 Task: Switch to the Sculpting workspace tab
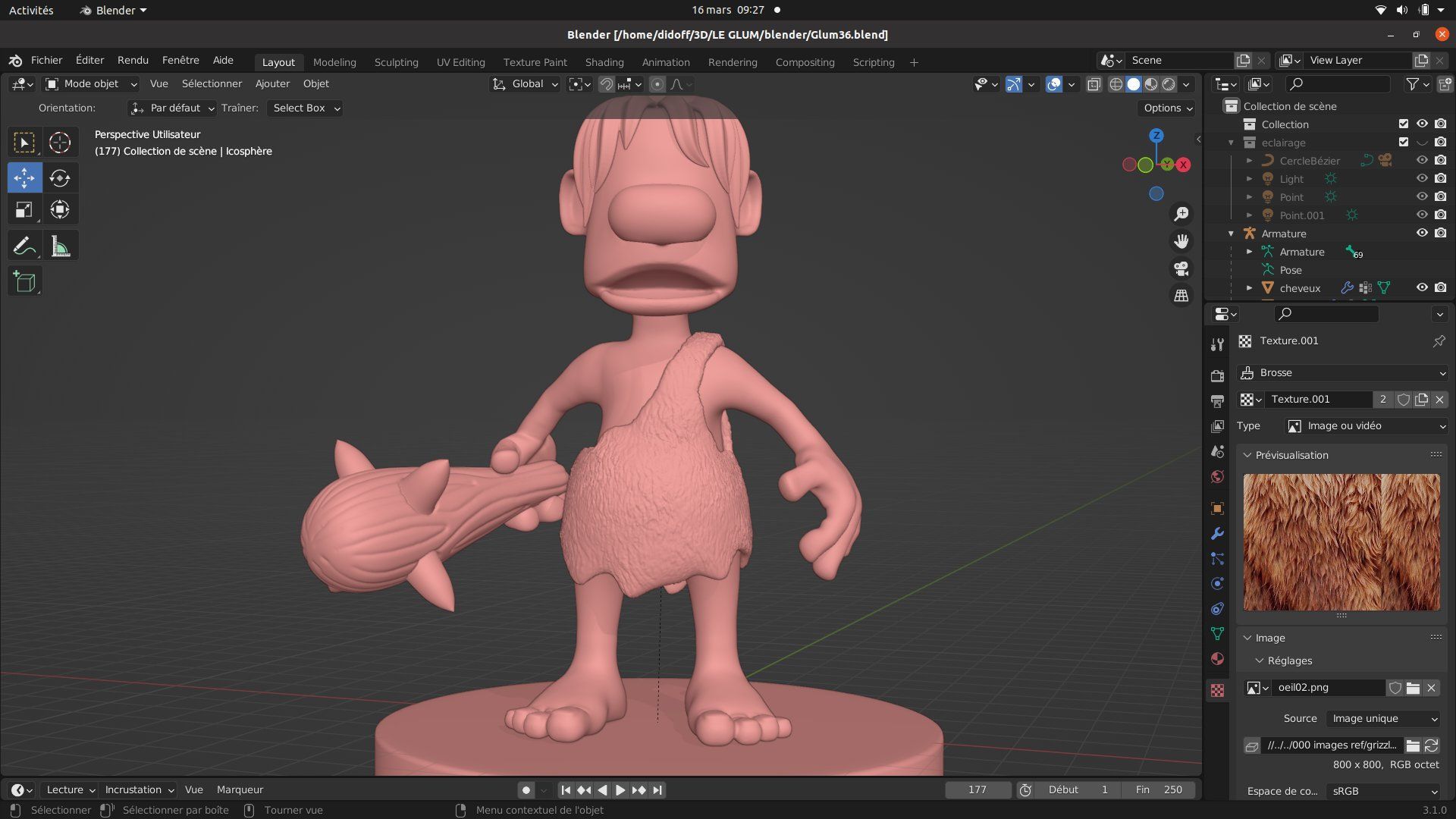coord(396,62)
